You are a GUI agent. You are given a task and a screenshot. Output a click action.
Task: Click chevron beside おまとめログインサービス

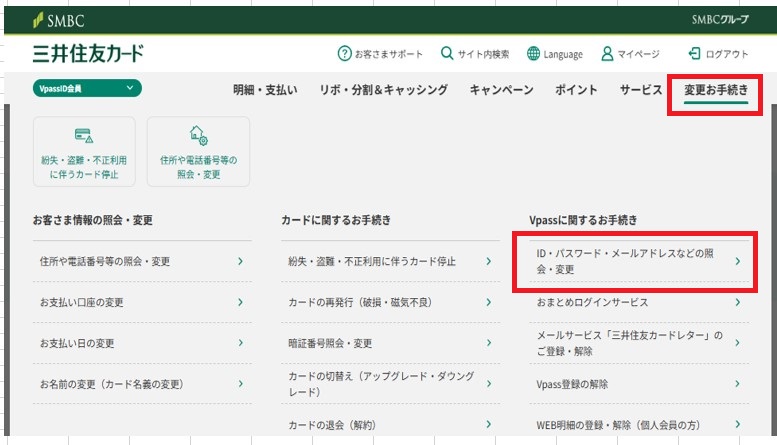pyautogui.click(x=738, y=302)
